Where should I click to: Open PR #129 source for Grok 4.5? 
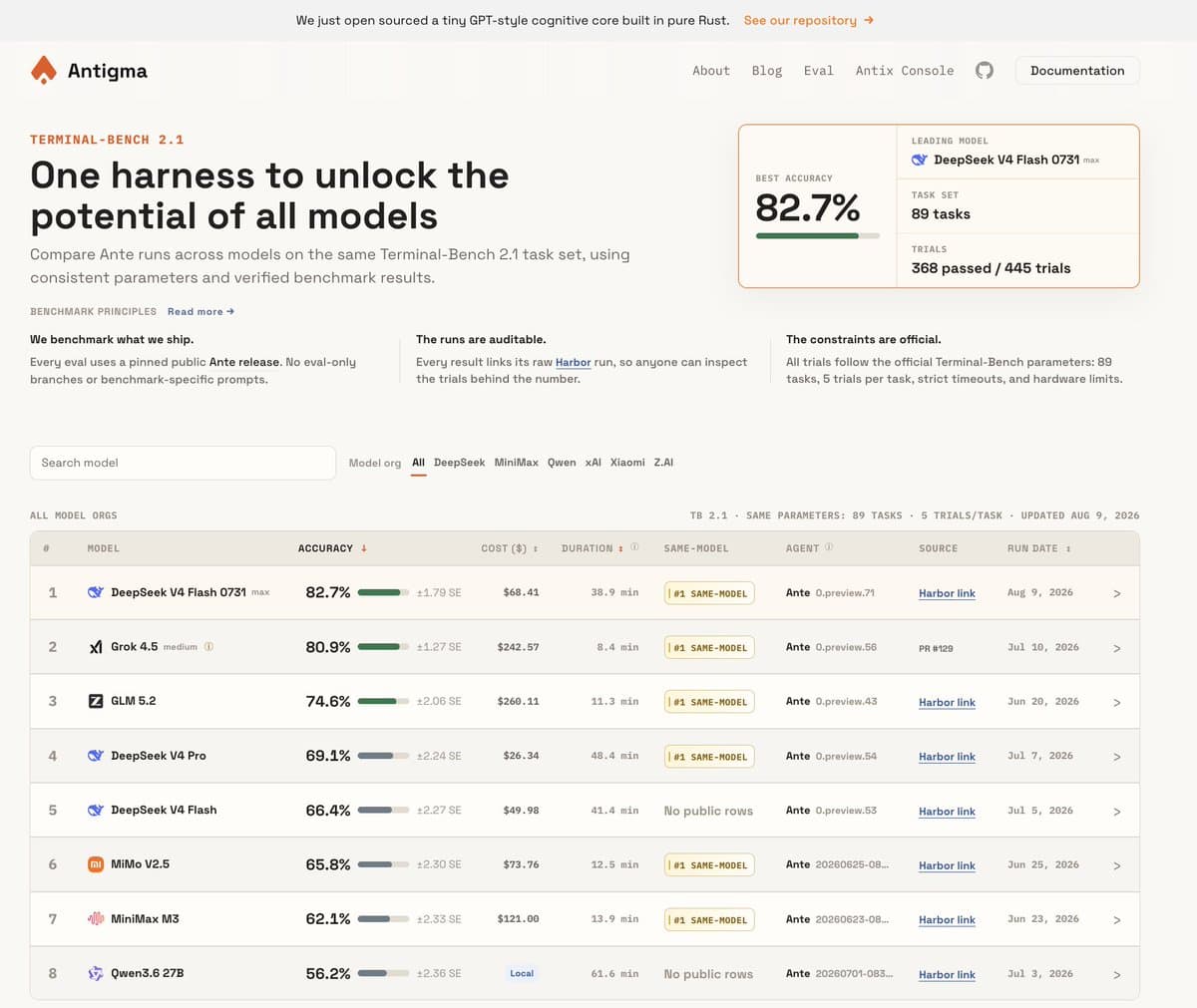(936, 648)
